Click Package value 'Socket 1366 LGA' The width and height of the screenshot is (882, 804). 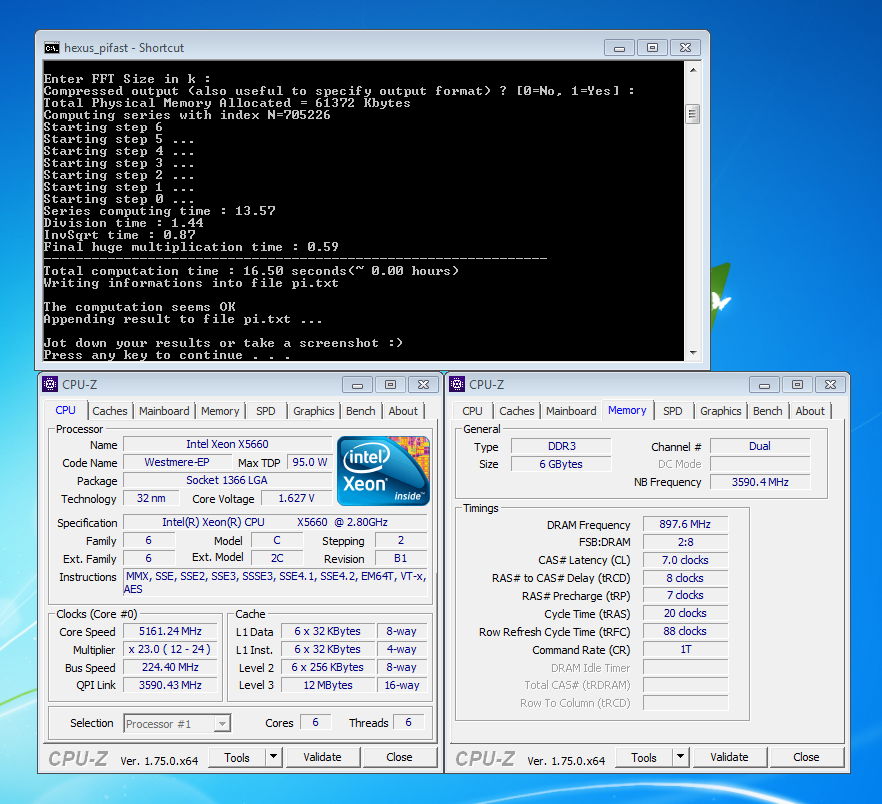pyautogui.click(x=227, y=480)
